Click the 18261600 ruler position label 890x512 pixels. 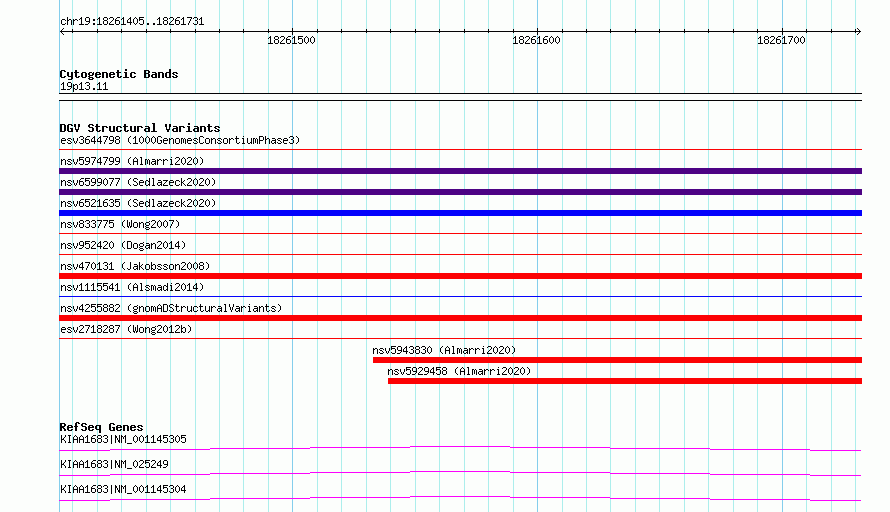tap(536, 40)
